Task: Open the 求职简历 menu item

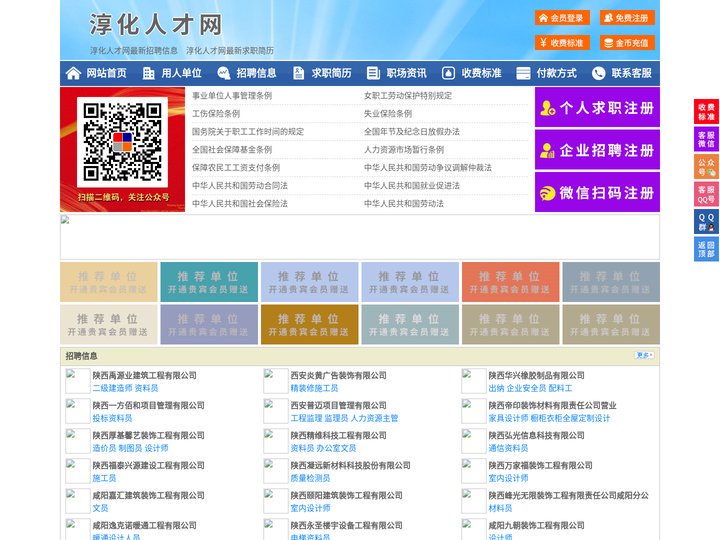Action: click(332, 73)
